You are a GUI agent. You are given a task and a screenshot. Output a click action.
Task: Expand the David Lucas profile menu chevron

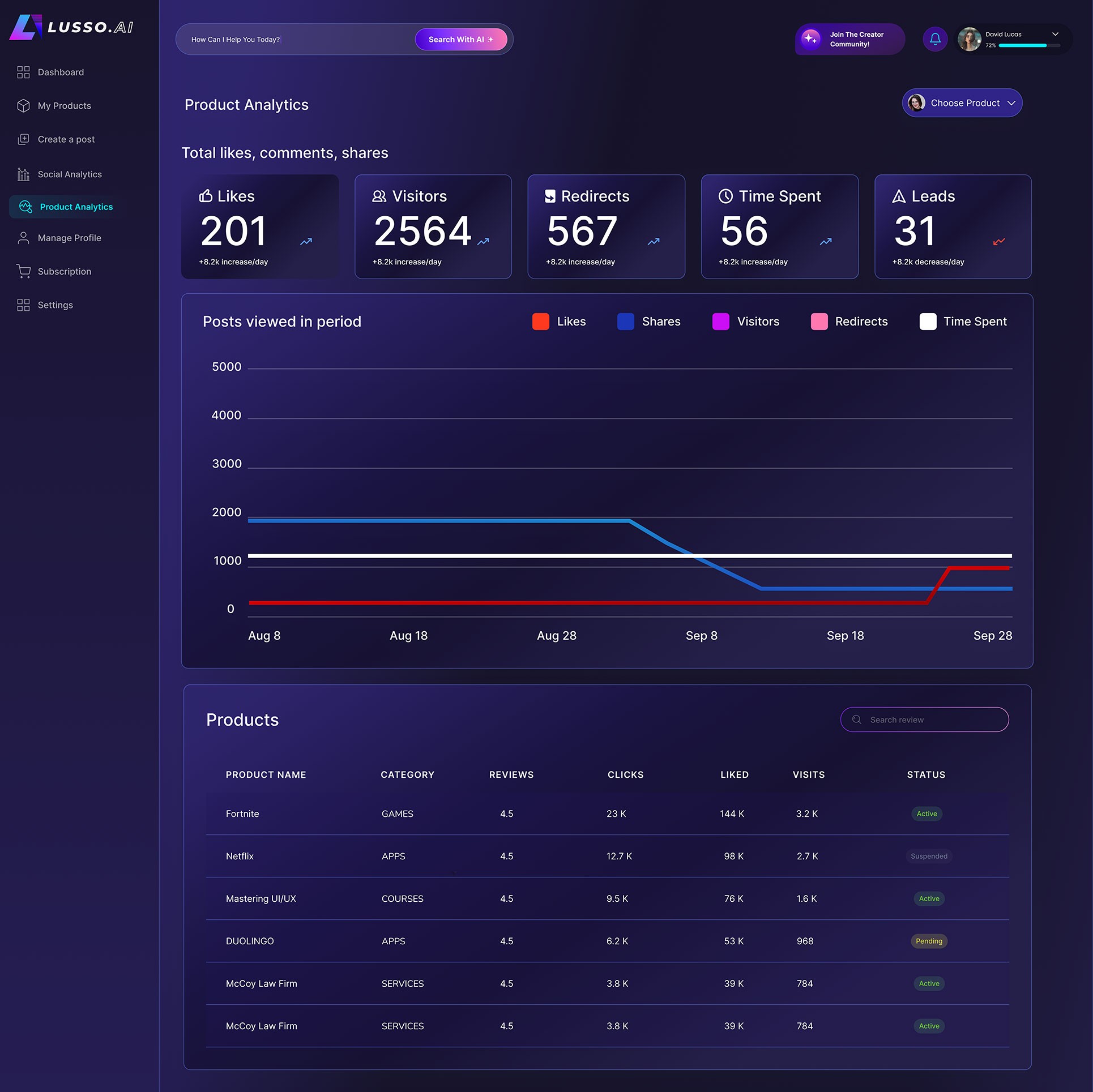[1055, 35]
